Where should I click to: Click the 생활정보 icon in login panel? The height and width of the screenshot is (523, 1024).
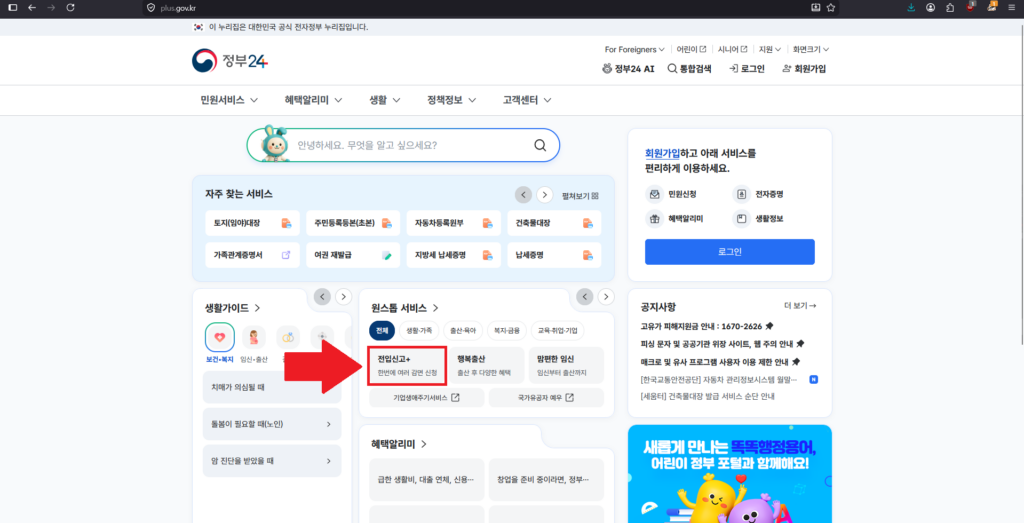coord(741,219)
